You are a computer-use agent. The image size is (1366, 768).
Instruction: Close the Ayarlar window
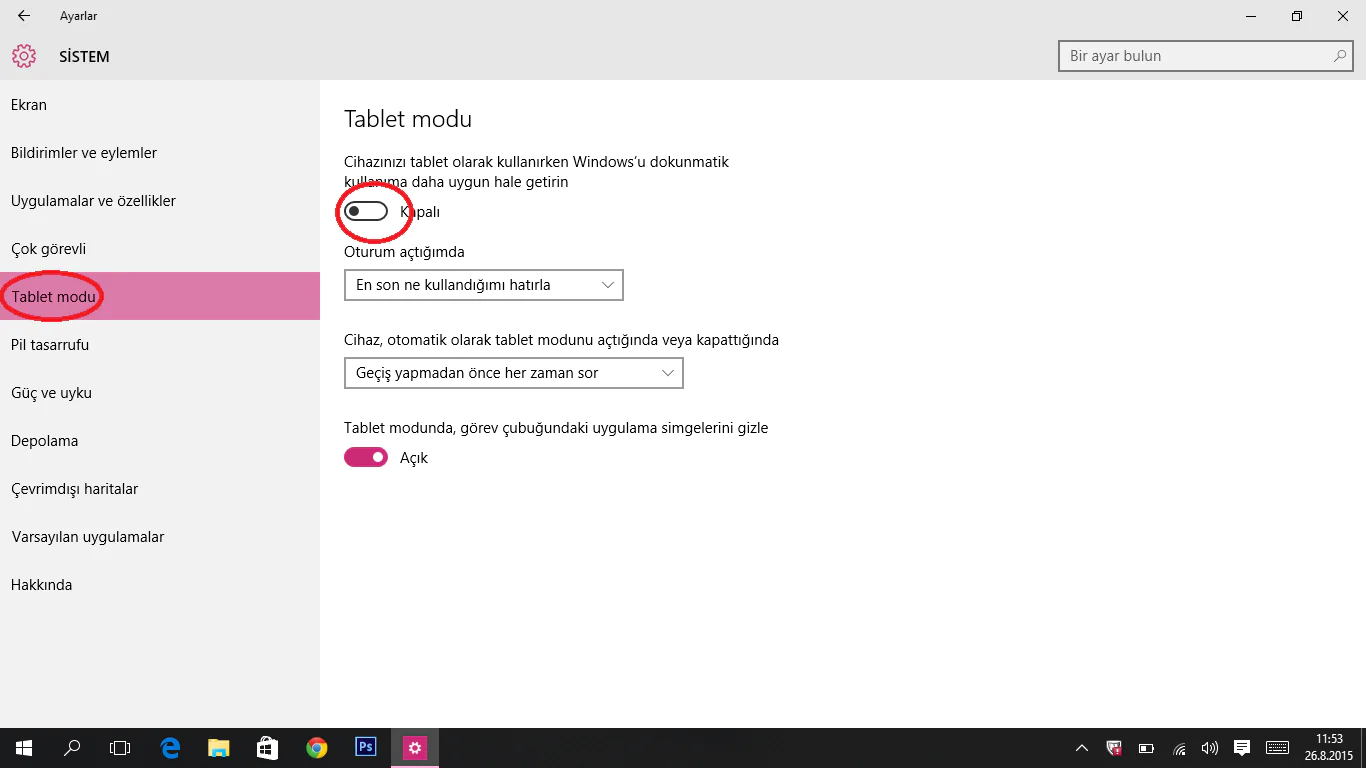point(1343,16)
